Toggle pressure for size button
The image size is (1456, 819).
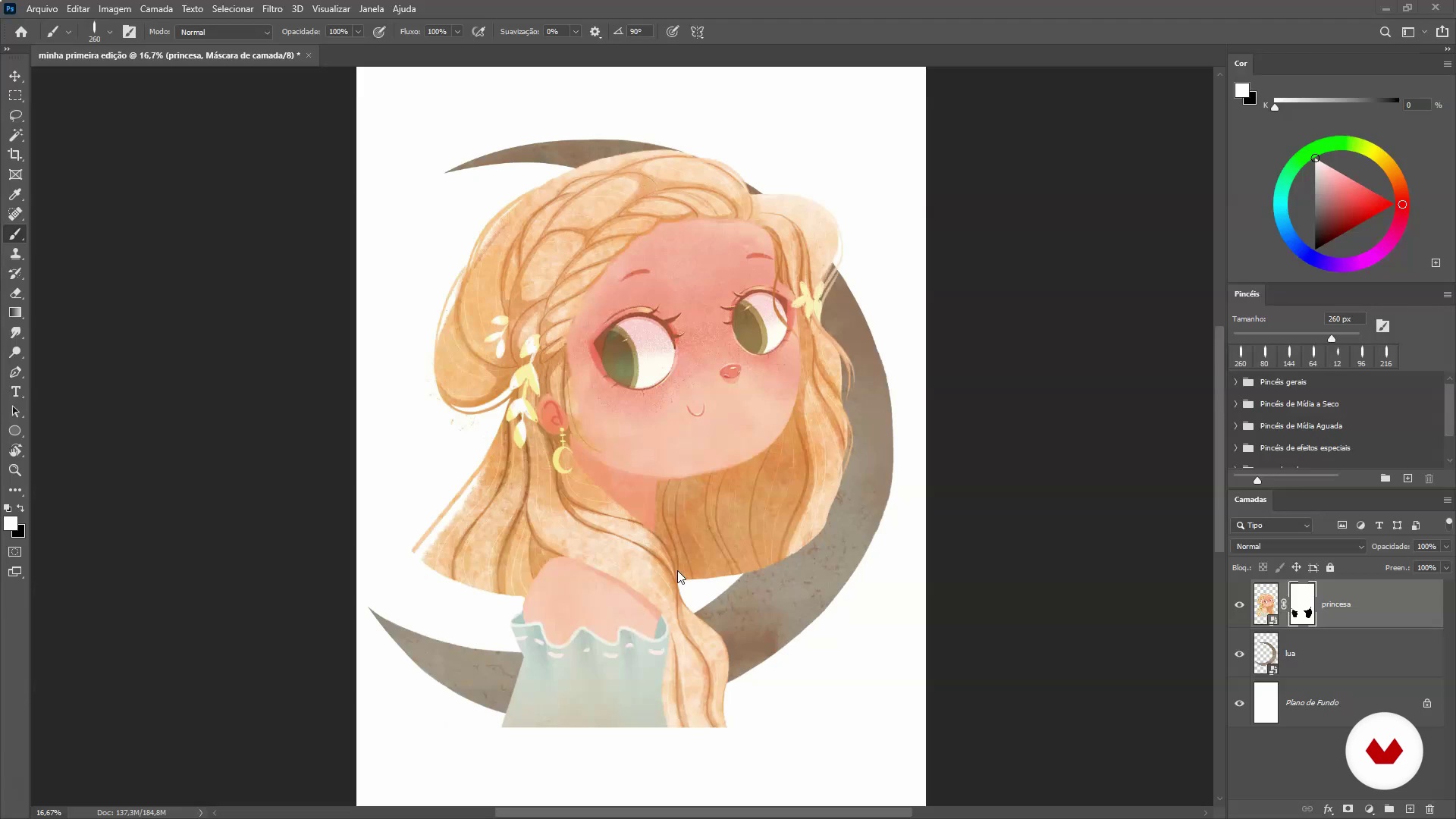coord(673,32)
